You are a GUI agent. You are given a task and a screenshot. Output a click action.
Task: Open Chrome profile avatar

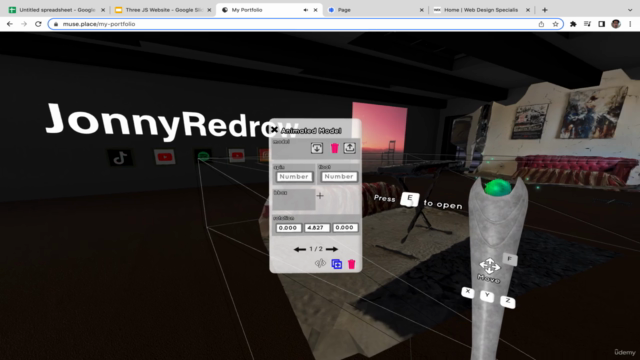[x=616, y=24]
